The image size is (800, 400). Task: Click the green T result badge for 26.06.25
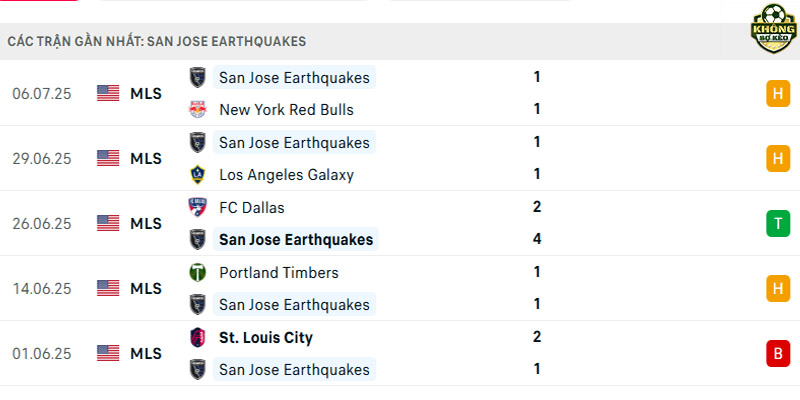click(778, 223)
